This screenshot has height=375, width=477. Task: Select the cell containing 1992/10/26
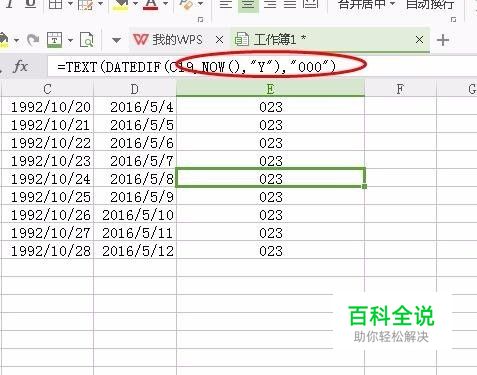[x=47, y=215]
